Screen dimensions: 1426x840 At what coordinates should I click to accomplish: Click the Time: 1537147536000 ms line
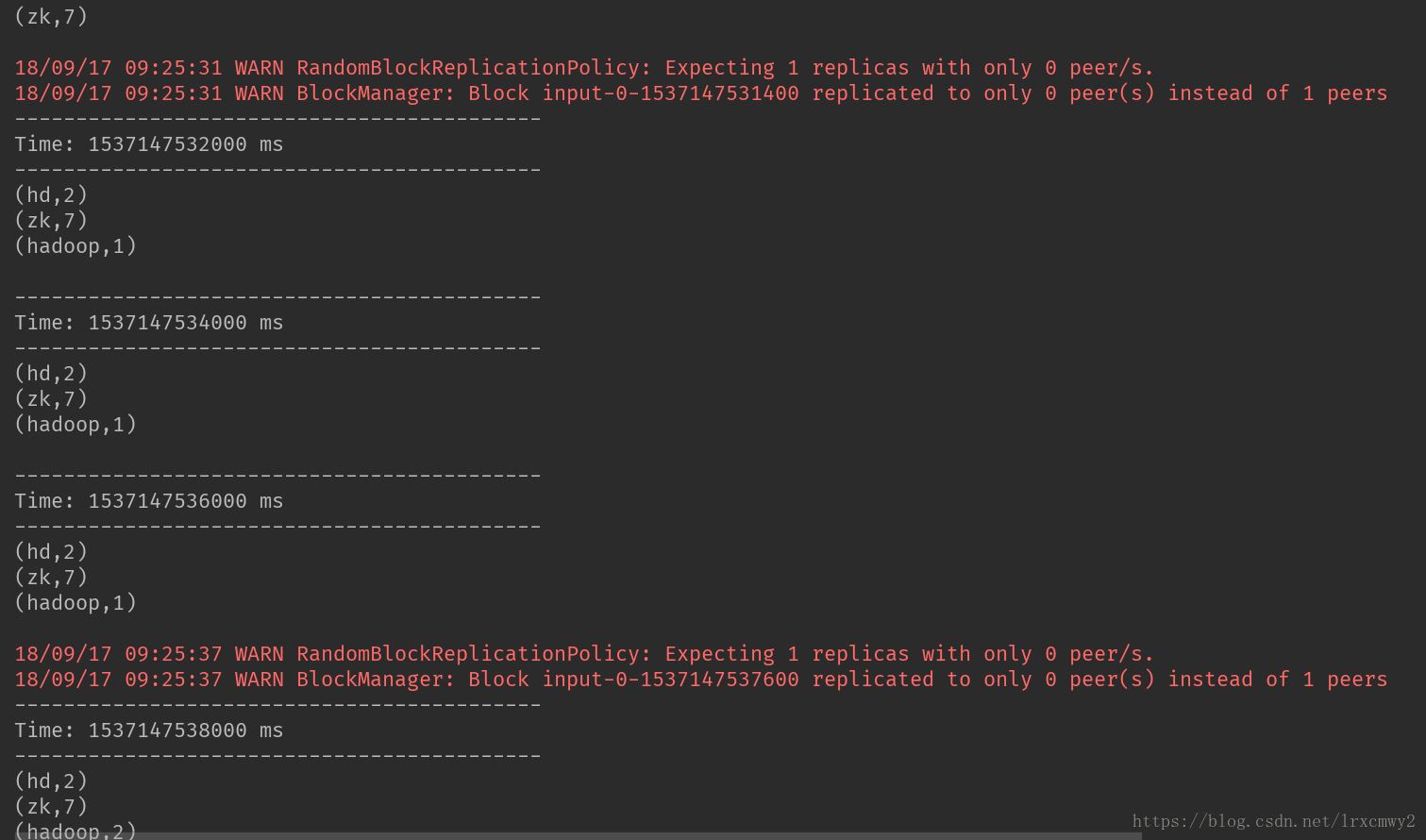pyautogui.click(x=148, y=501)
